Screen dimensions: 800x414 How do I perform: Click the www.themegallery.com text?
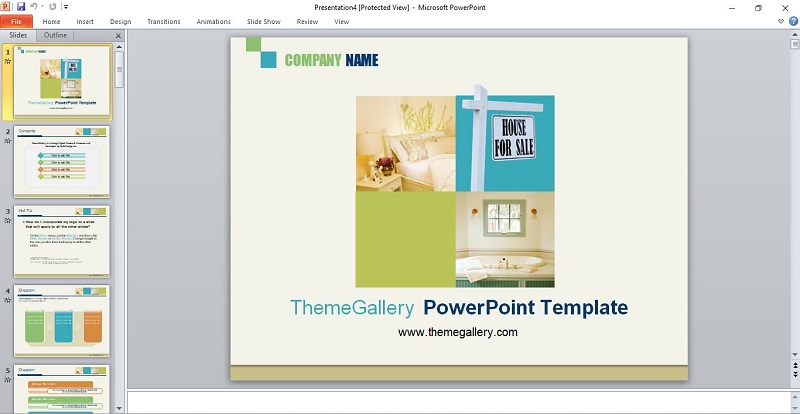(x=458, y=332)
